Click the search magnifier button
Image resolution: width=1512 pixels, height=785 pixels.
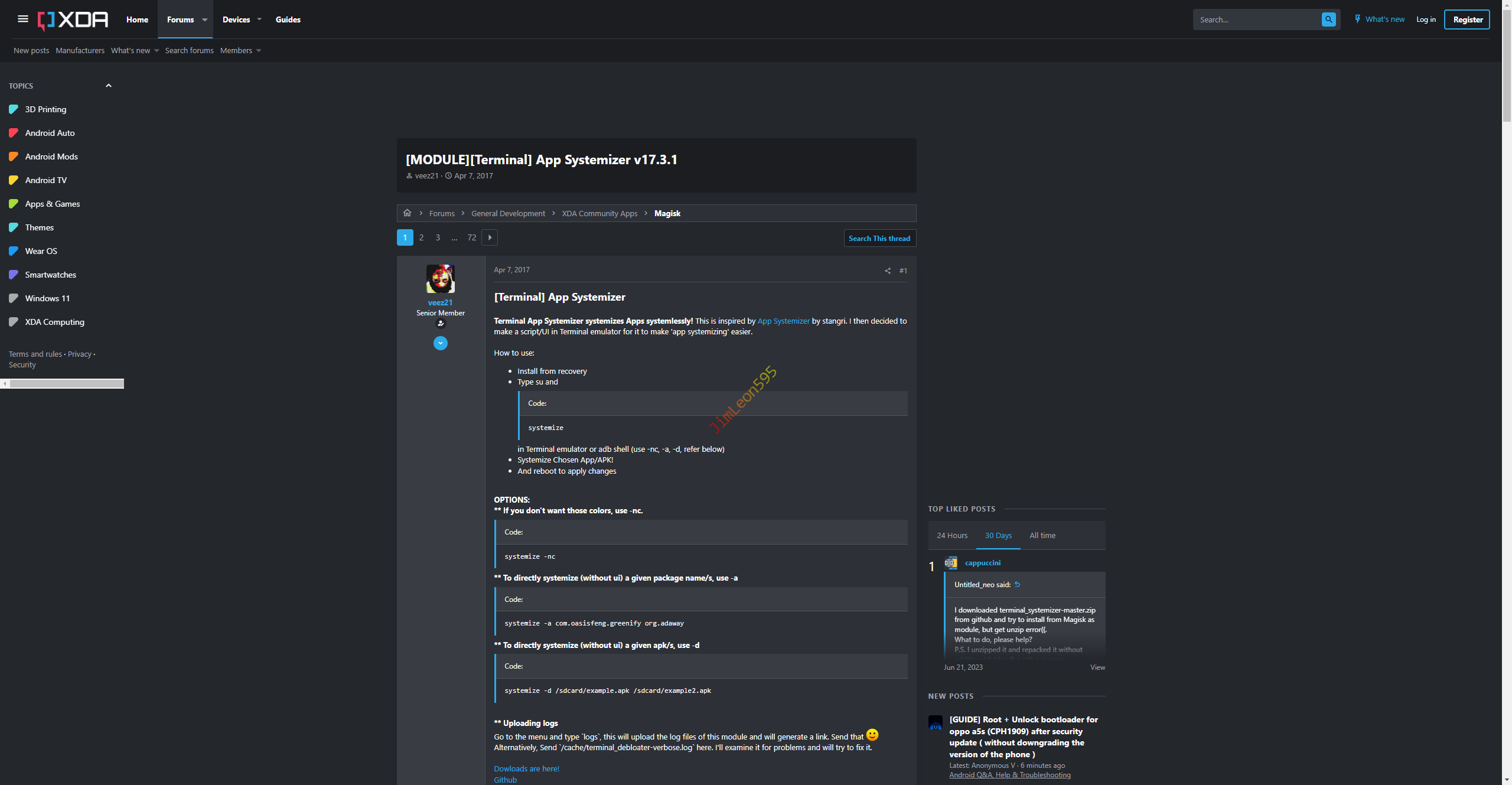pos(1328,19)
